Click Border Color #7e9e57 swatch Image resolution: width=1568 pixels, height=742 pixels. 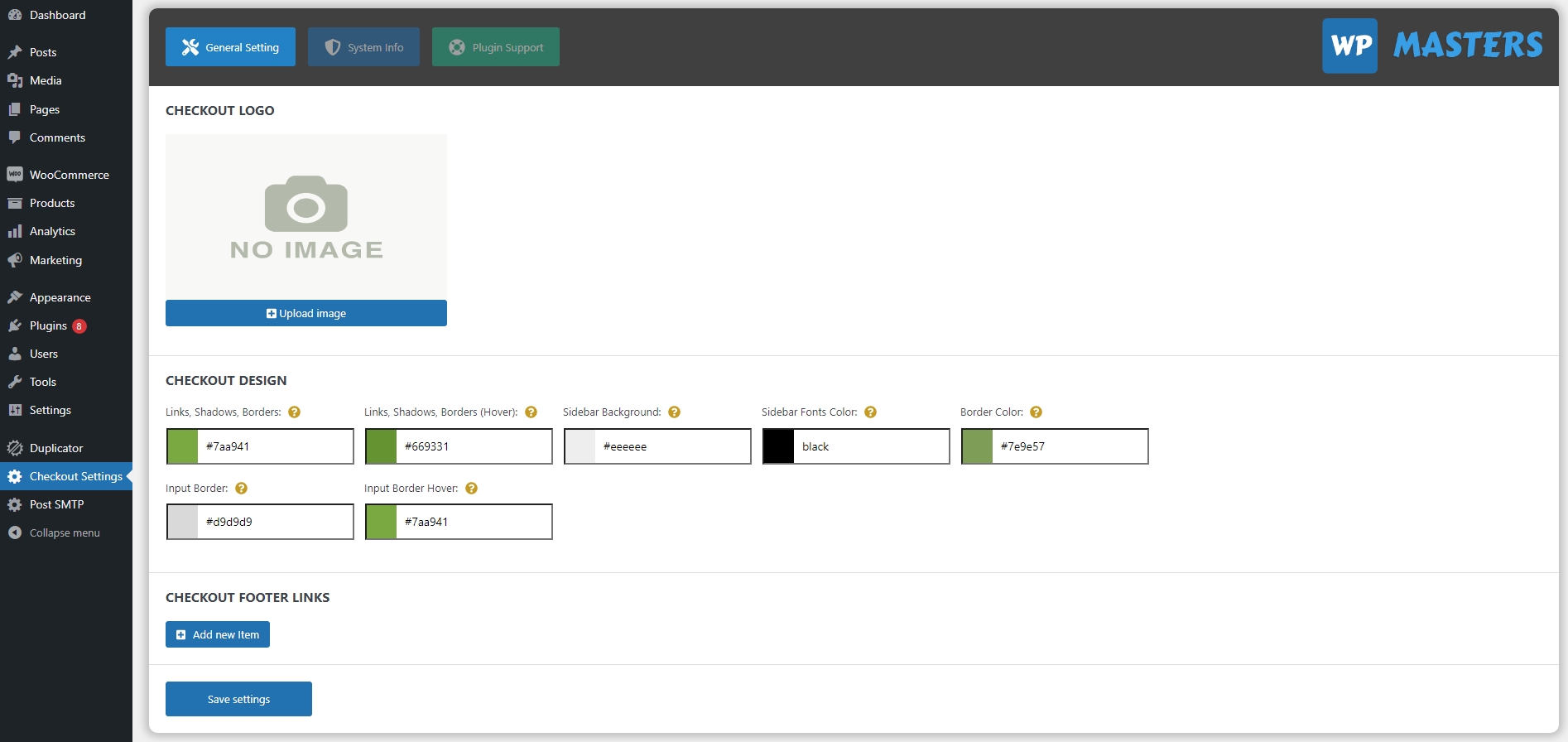[977, 446]
